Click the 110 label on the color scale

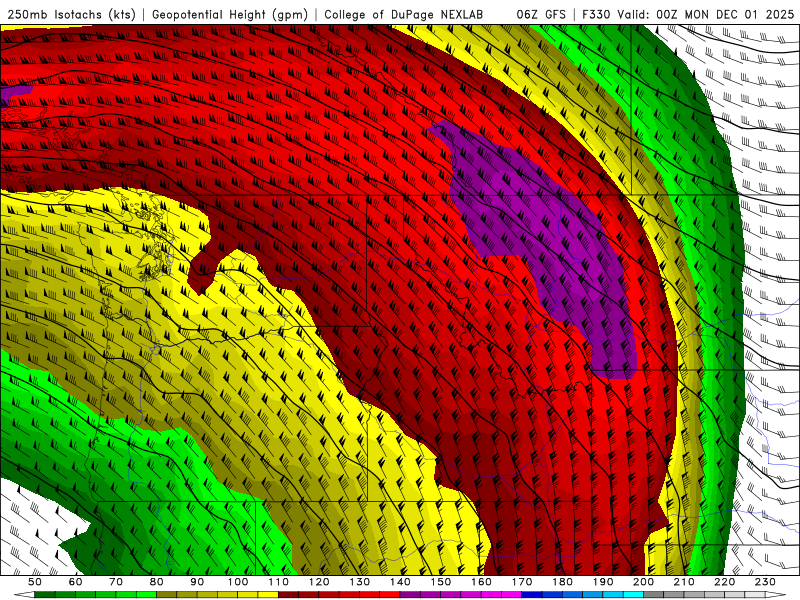click(x=278, y=582)
